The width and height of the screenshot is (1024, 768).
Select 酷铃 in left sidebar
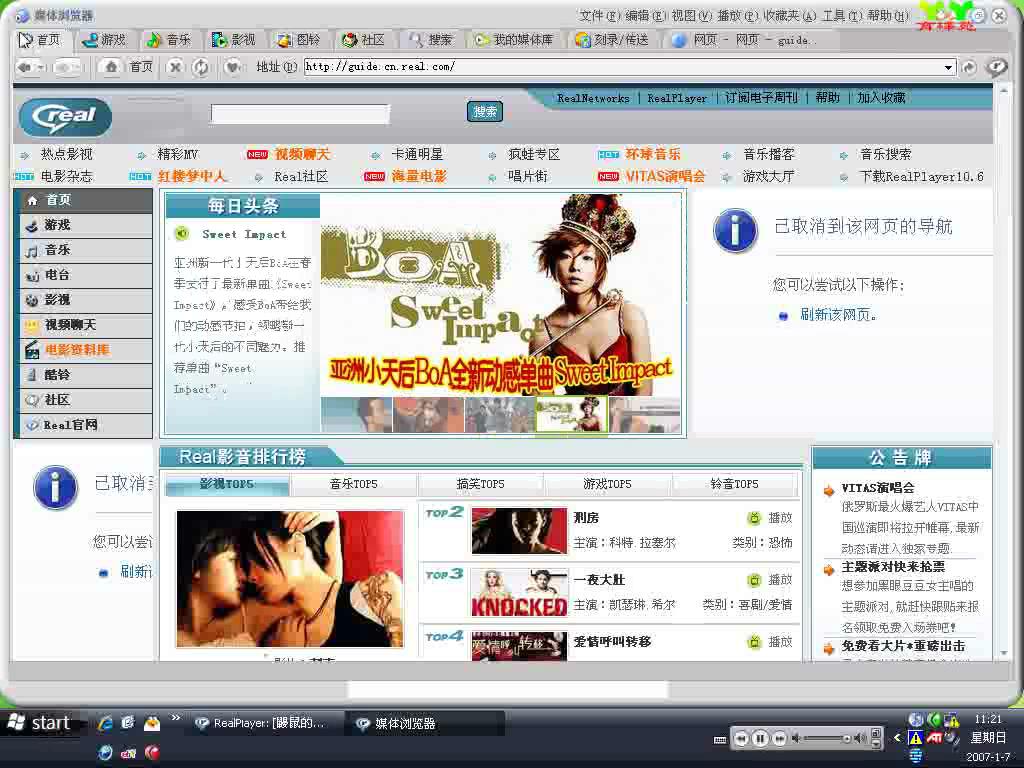click(x=84, y=375)
